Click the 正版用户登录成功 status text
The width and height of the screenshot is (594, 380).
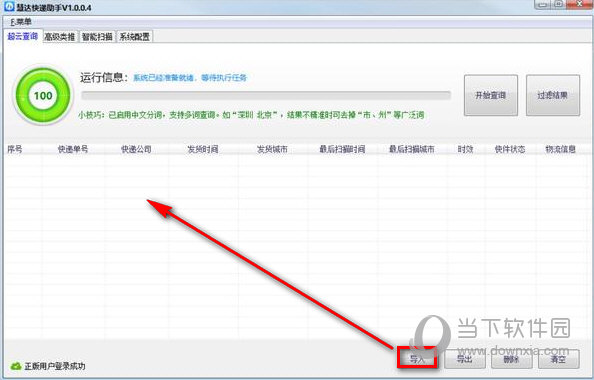[x=55, y=366]
